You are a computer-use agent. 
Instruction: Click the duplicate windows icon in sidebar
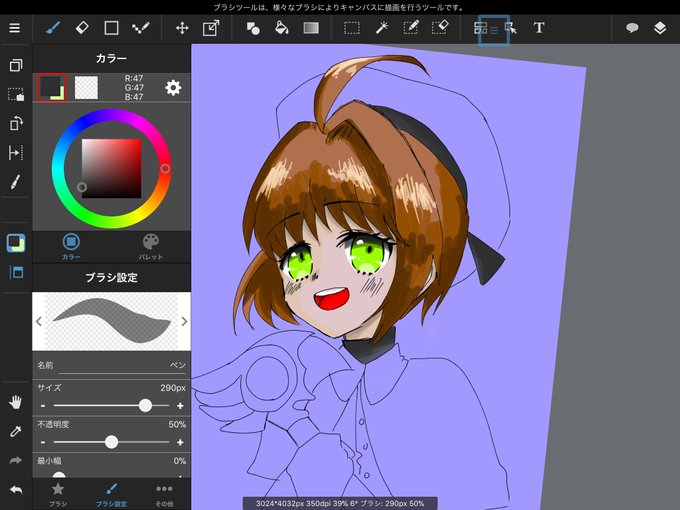[x=16, y=65]
